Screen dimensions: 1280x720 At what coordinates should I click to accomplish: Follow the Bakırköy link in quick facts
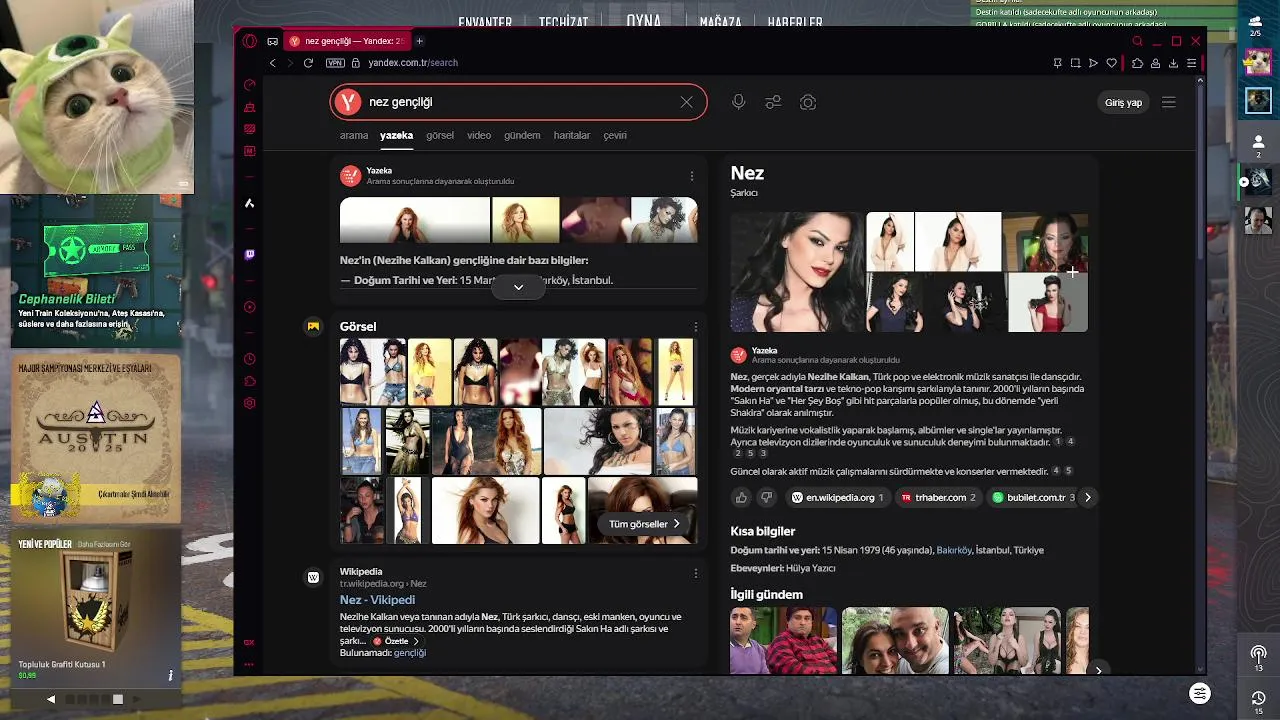954,550
